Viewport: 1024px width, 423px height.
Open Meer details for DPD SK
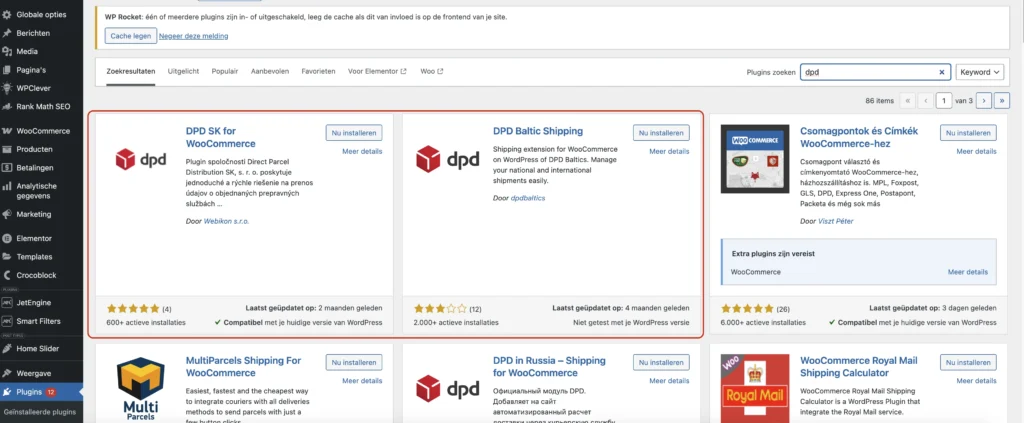coord(362,151)
